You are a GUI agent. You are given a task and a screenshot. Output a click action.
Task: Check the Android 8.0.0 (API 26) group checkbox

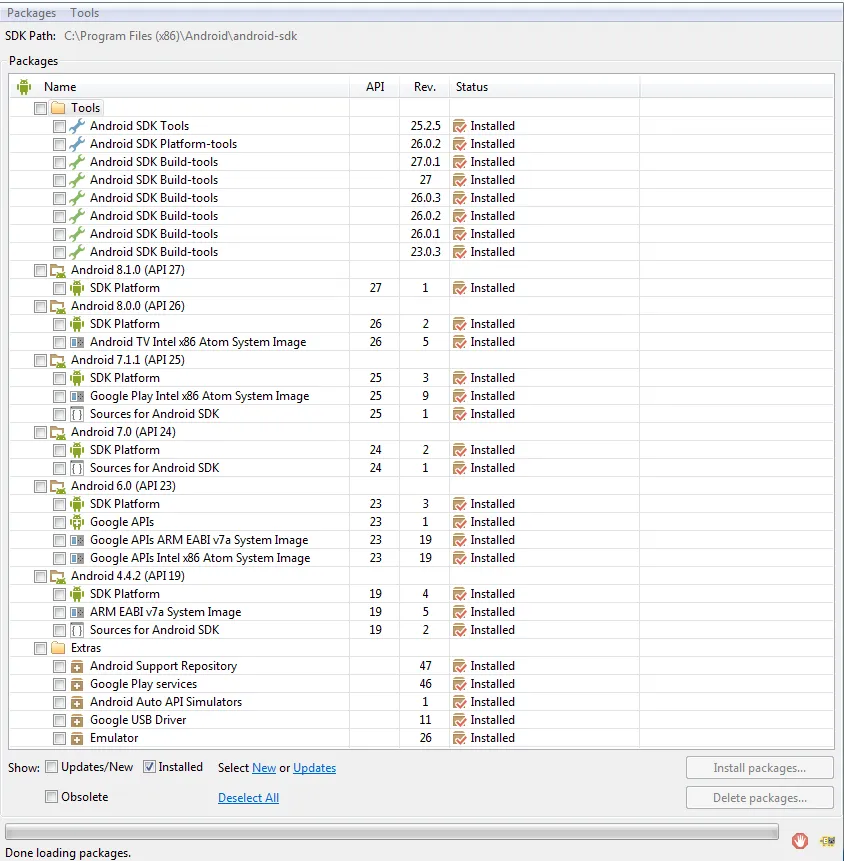point(40,306)
